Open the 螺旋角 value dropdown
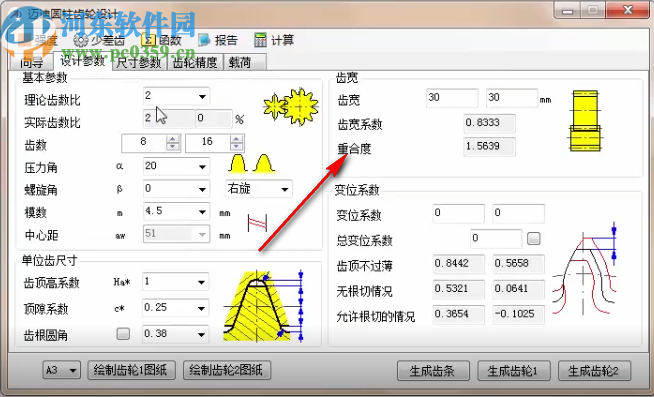The image size is (654, 397). coord(202,189)
